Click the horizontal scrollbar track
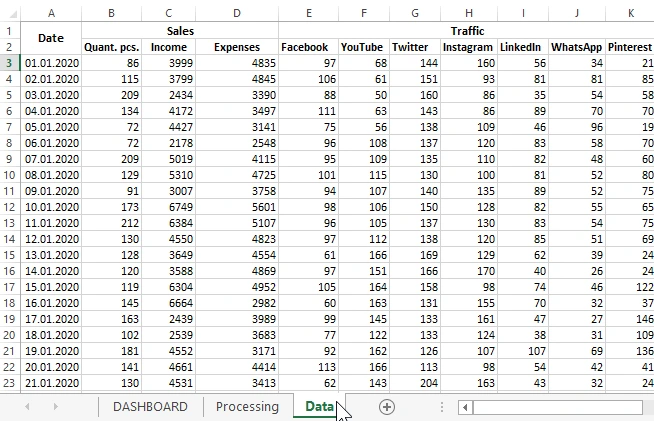Image resolution: width=654 pixels, height=421 pixels. [558, 407]
